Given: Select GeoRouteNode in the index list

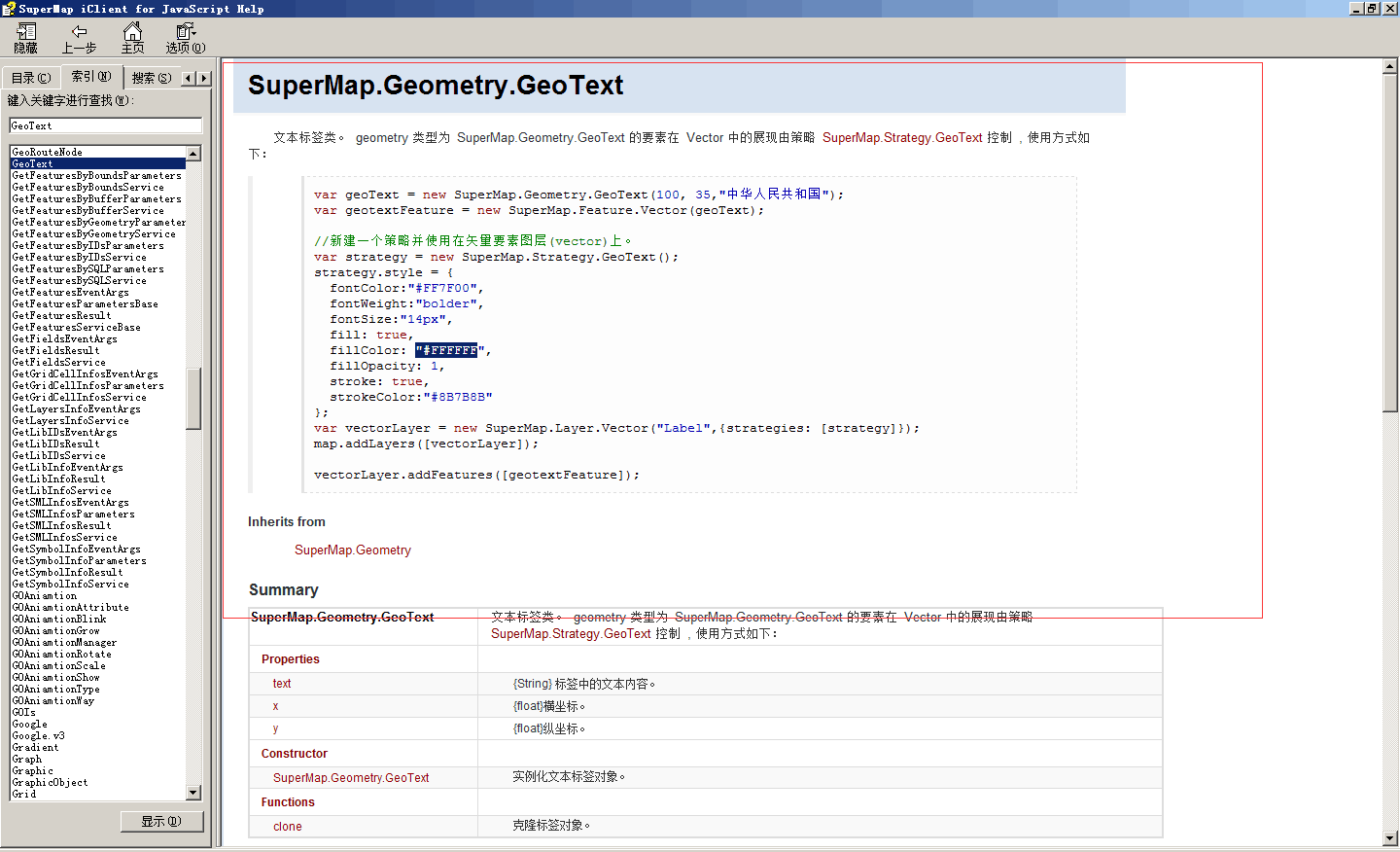Looking at the screenshot, I should tap(47, 152).
